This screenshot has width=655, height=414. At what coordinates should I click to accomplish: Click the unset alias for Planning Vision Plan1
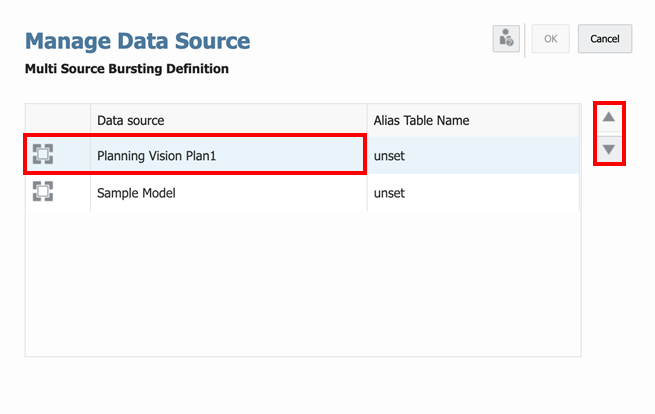(389, 157)
